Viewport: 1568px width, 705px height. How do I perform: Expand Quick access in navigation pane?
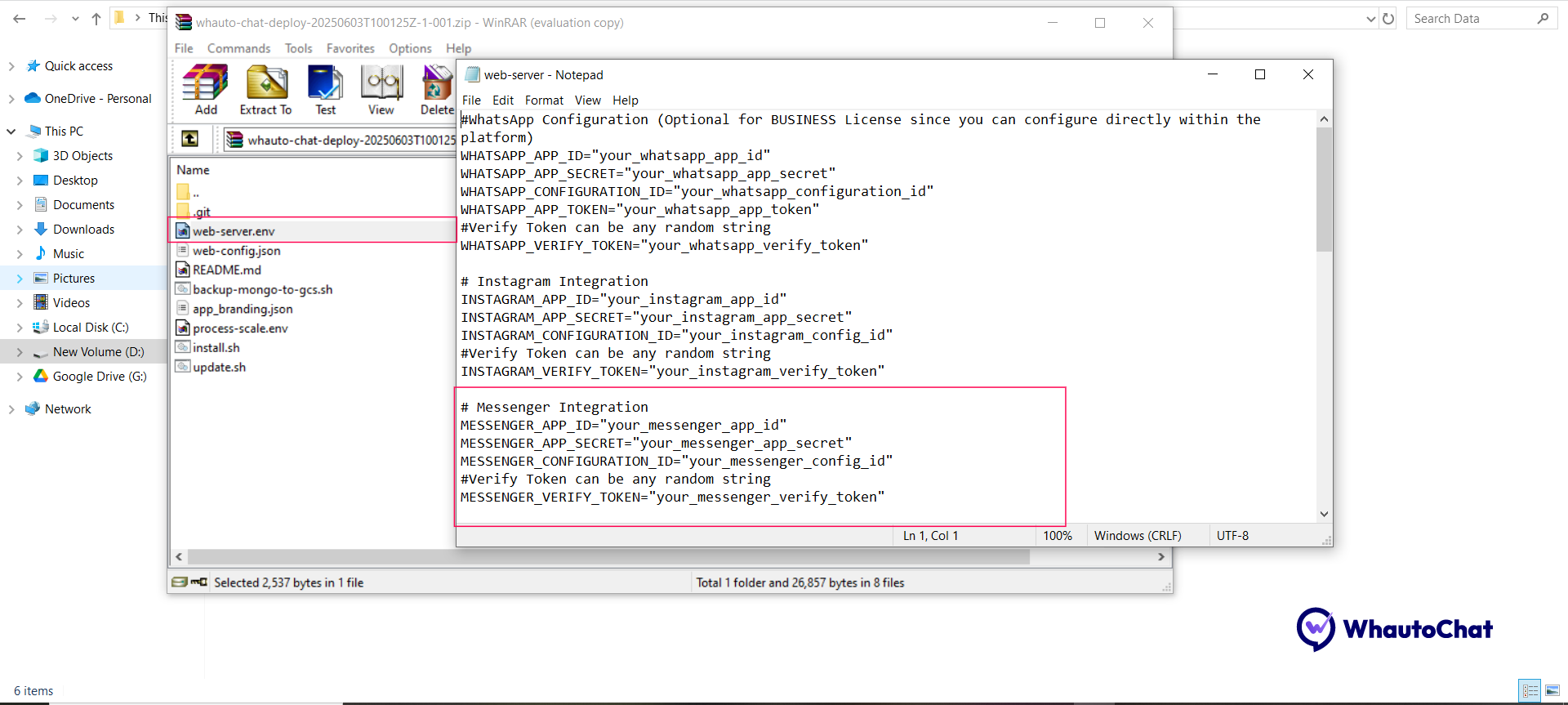pos(11,66)
